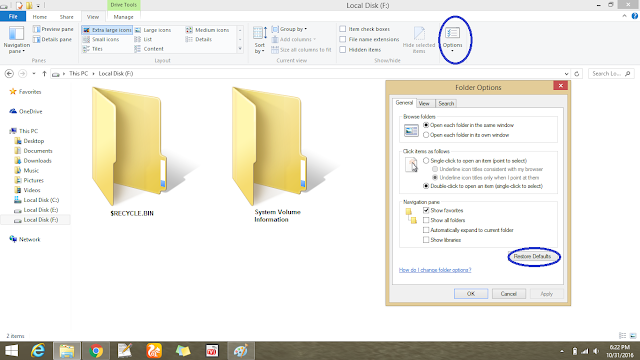Open the File menu
This screenshot has height=360, width=640.
[13, 16]
